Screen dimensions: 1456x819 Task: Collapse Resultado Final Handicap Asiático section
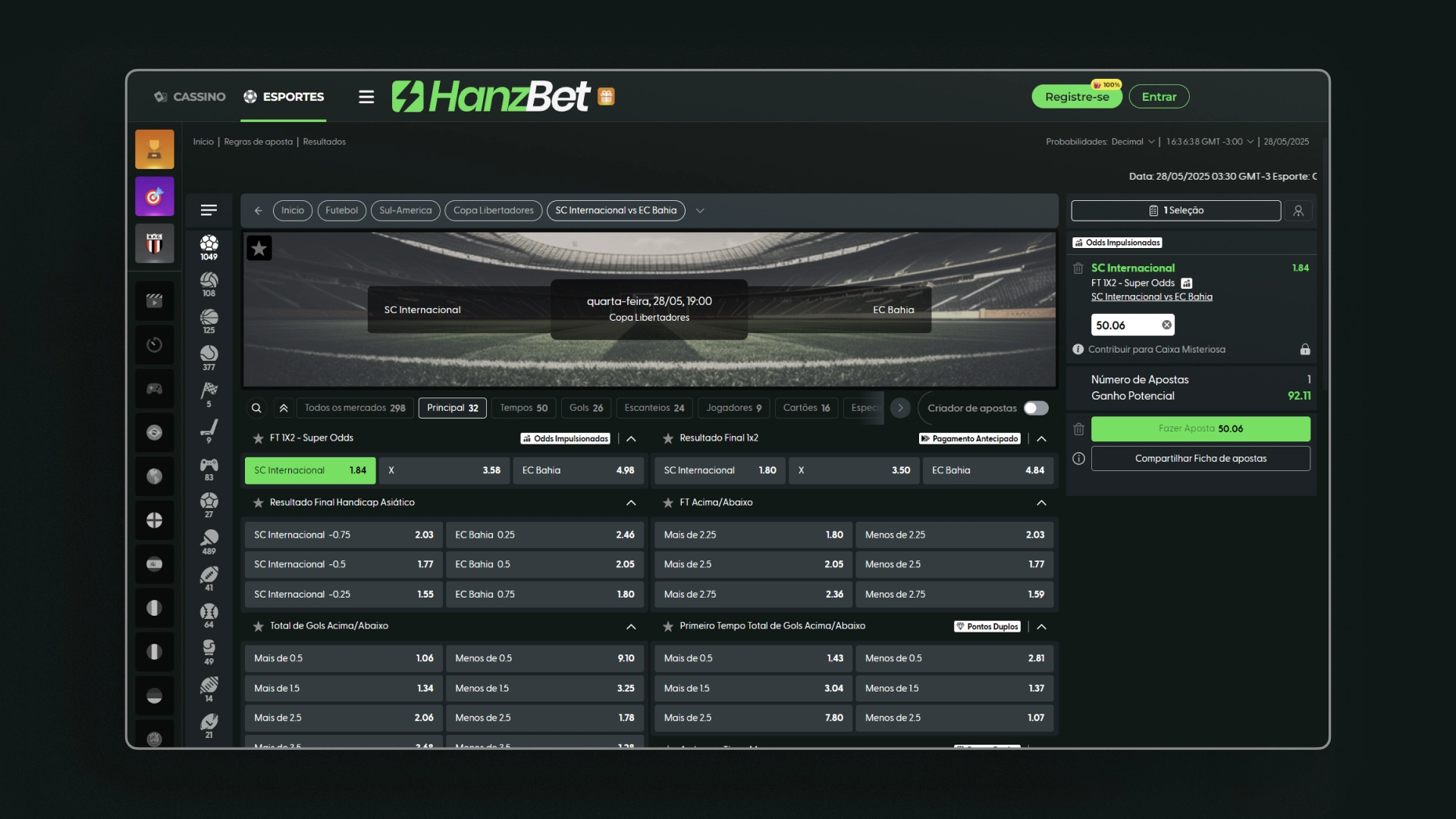631,503
